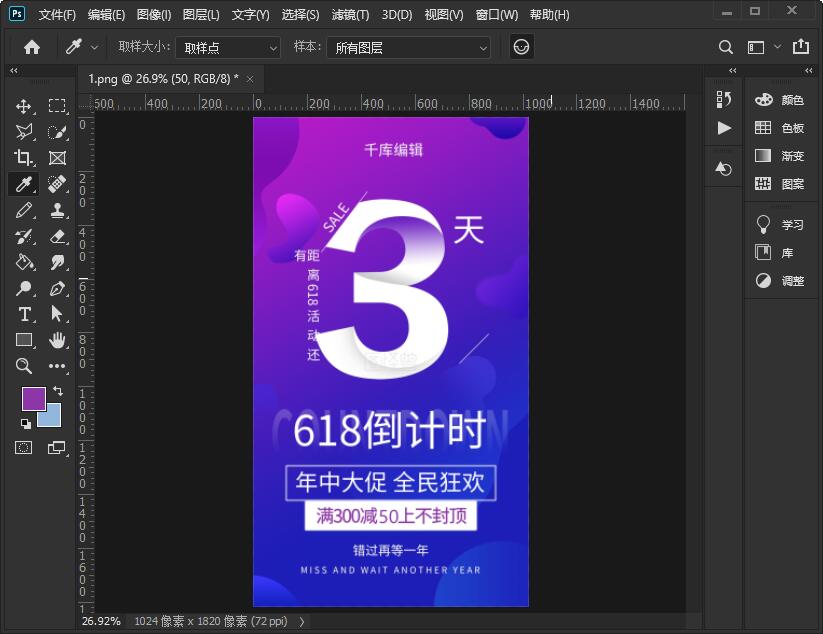823x634 pixels.
Task: Select the Eraser tool
Action: (57, 237)
